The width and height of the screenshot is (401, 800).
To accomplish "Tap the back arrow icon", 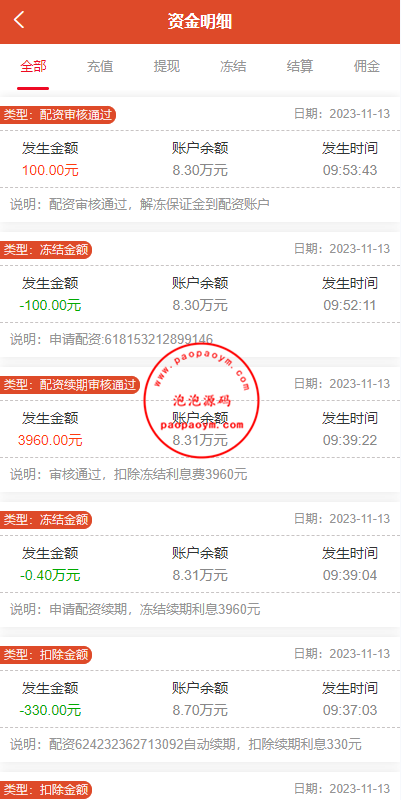I will (x=19, y=20).
